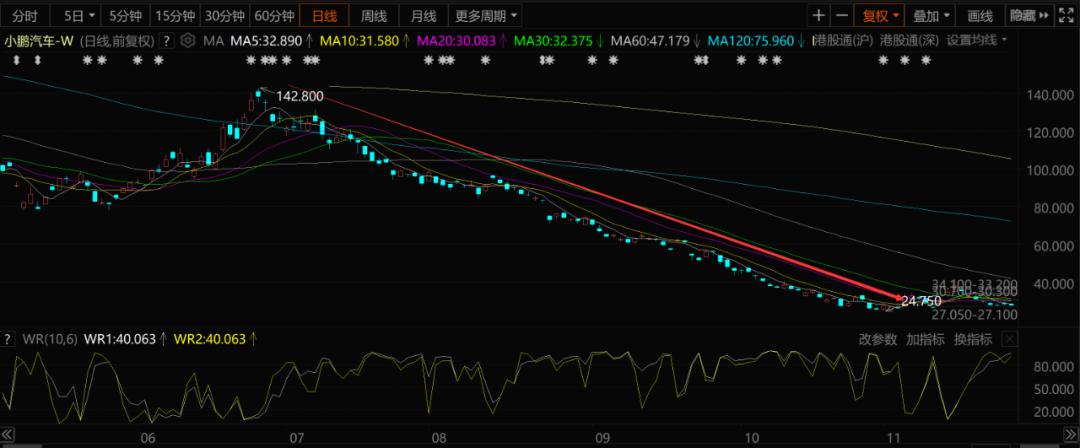Viewport: 1080px width, 448px height.
Task: Enter fullscreen chart mode
Action: [1068, 16]
